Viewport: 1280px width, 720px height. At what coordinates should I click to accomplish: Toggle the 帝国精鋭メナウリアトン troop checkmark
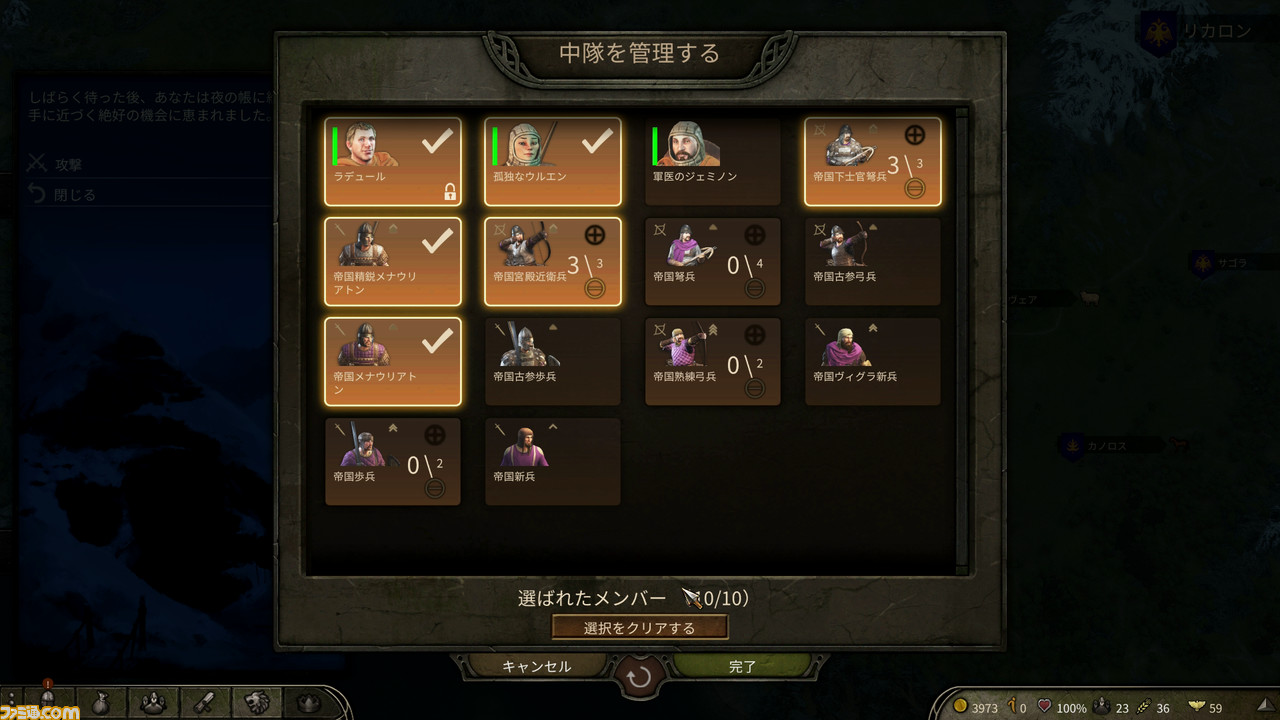pos(436,241)
